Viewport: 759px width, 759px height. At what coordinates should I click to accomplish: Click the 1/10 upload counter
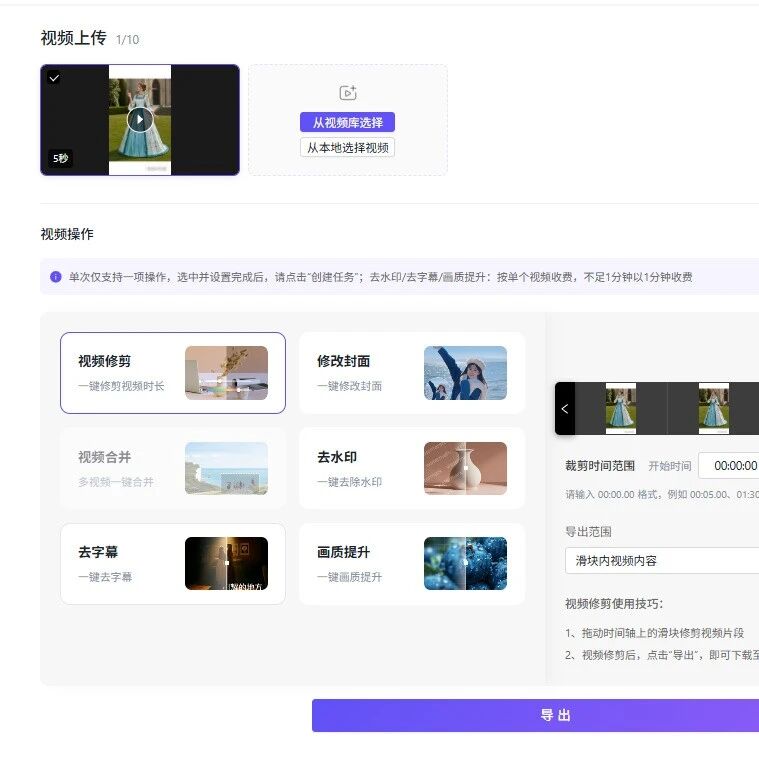point(127,40)
